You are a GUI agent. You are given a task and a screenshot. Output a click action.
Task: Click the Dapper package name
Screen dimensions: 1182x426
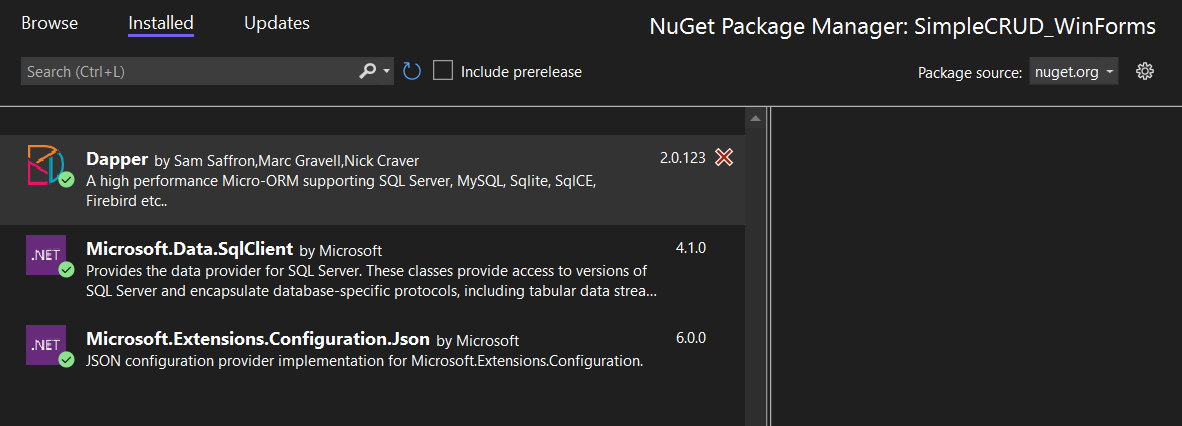pos(117,159)
